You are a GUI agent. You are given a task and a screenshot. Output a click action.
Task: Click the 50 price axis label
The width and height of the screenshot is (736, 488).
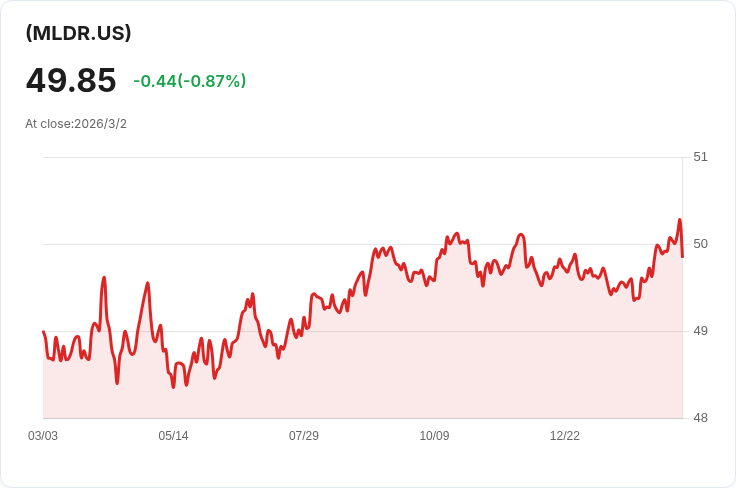coord(700,244)
